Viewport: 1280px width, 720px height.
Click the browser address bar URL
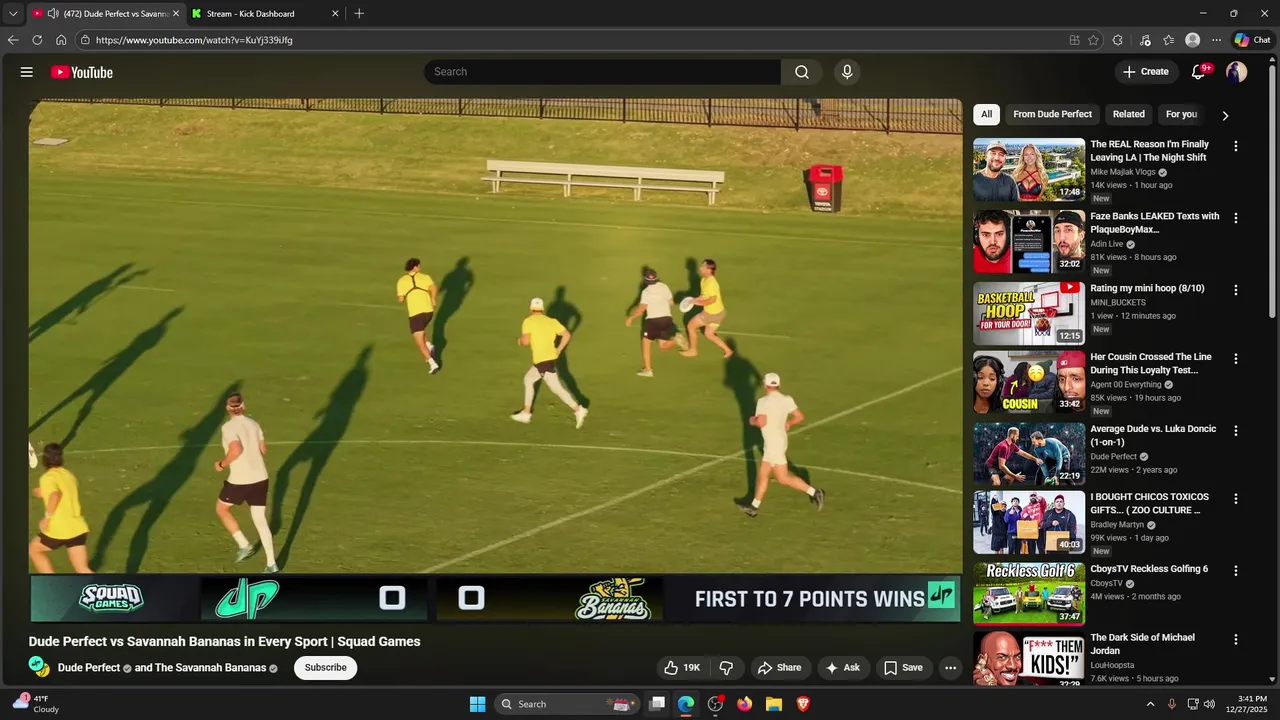click(194, 40)
